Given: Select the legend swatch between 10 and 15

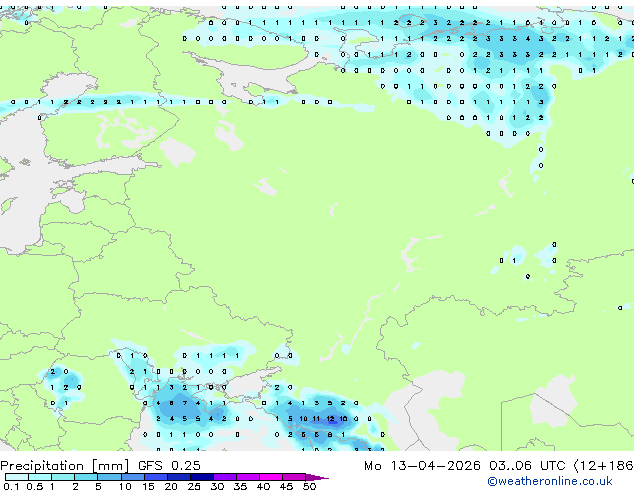Looking at the screenshot, I should coord(132,477).
